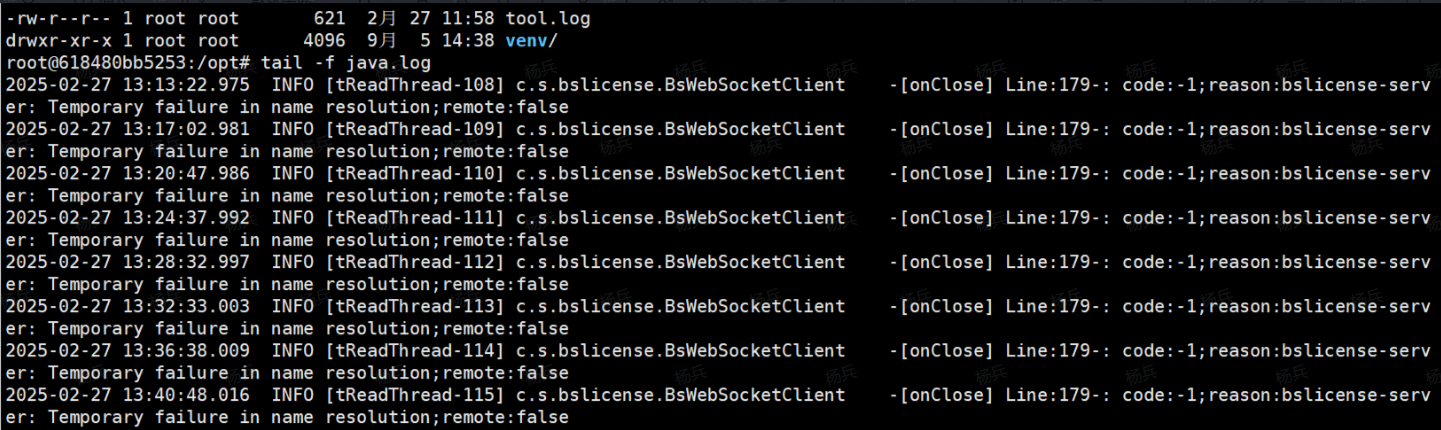Click the tReadThread-112 thread label
This screenshot has width=1441, height=430.
415,262
